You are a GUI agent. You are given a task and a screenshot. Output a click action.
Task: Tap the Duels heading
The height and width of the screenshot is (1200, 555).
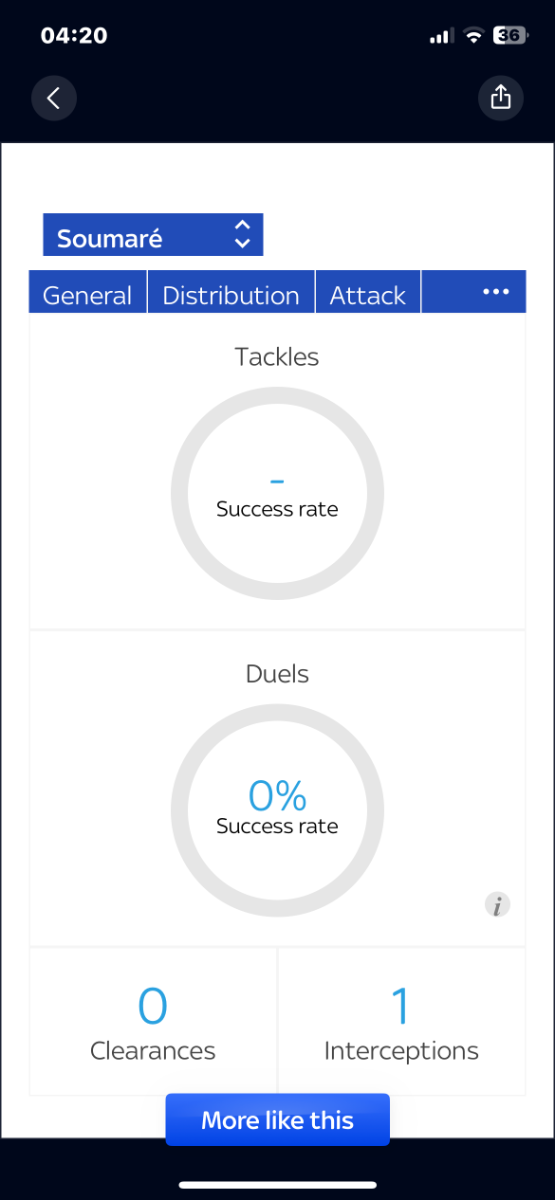tap(277, 674)
